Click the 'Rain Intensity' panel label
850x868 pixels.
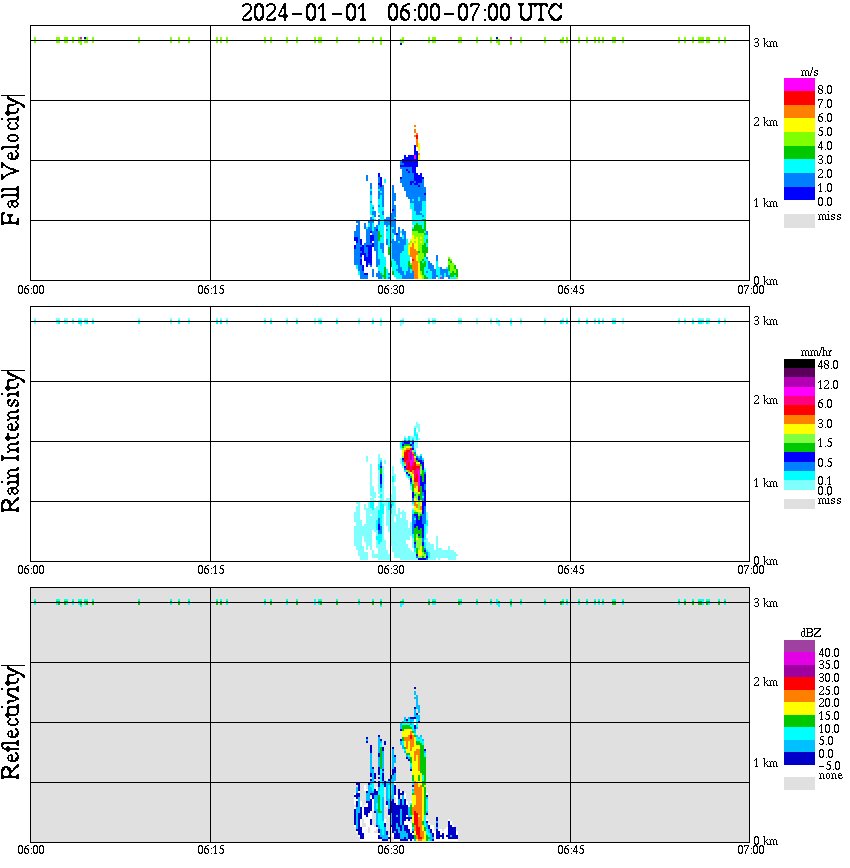(11, 441)
